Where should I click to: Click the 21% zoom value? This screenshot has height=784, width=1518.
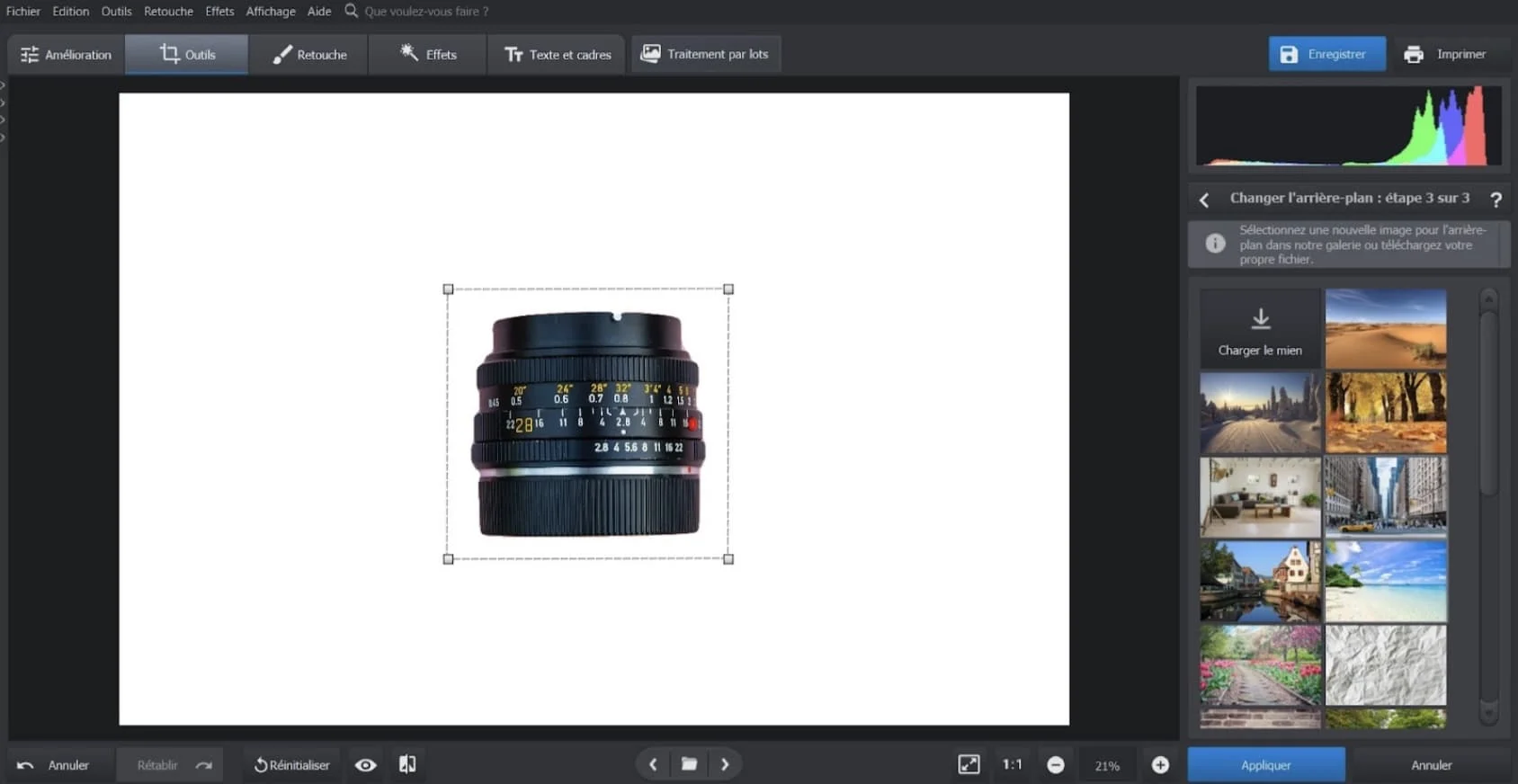click(1107, 766)
